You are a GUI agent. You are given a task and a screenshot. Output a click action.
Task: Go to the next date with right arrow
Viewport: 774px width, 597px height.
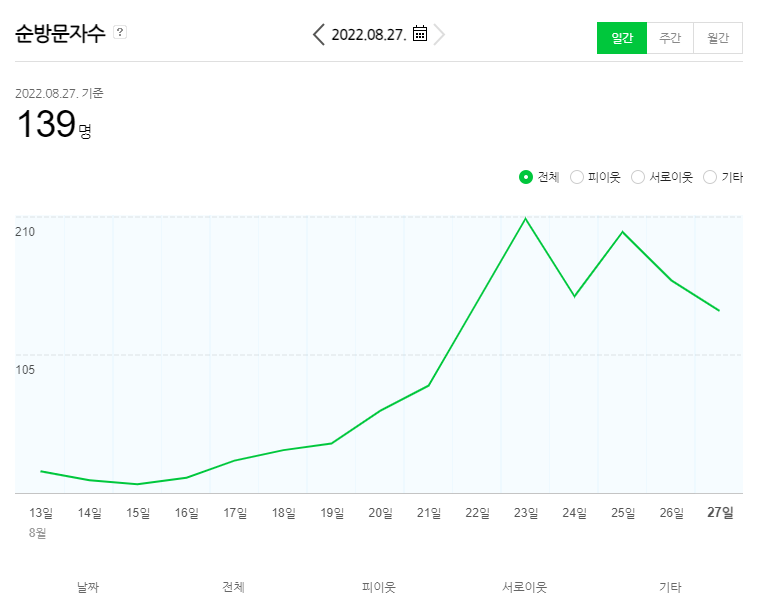439,35
